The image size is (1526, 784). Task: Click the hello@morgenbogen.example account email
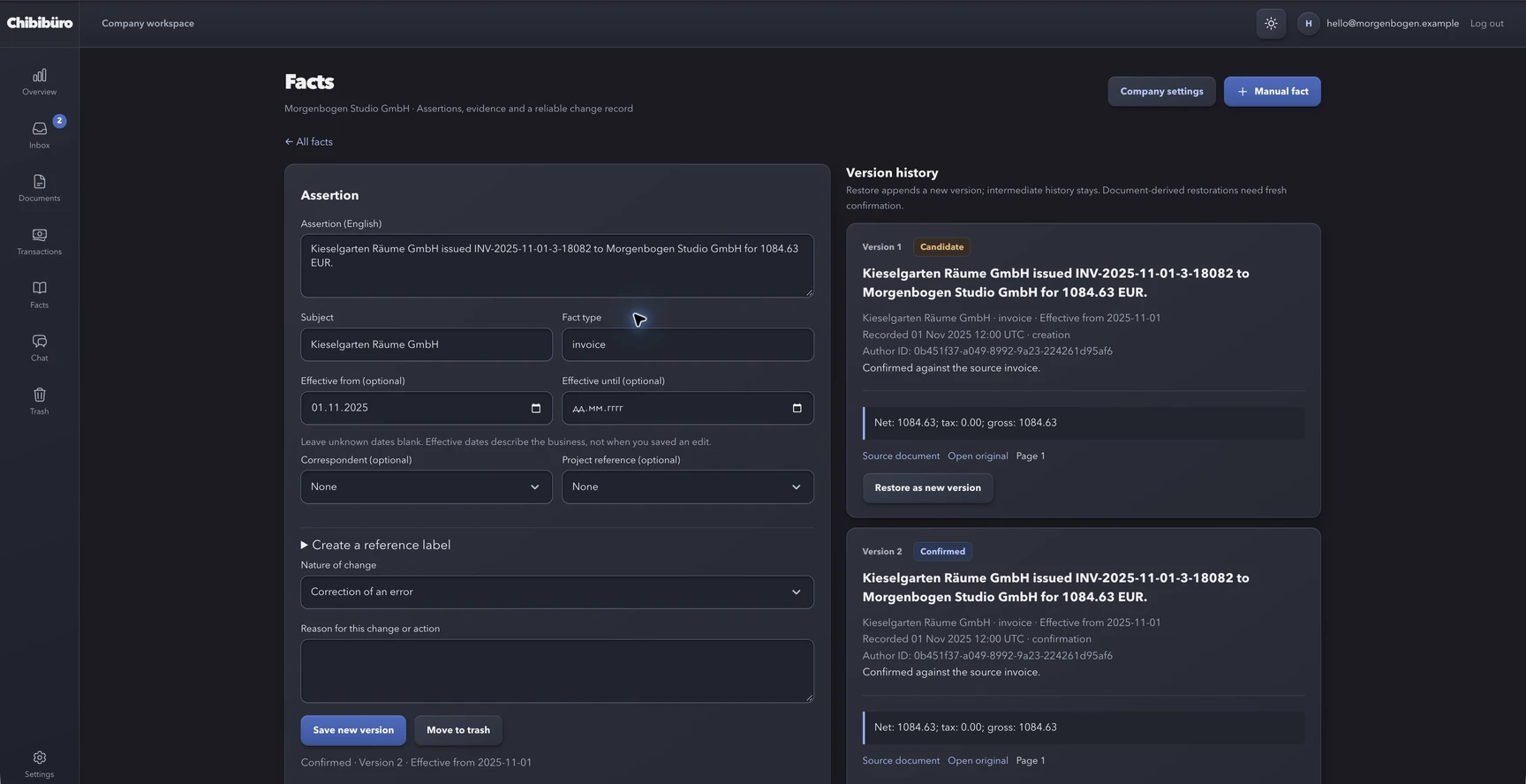[1392, 24]
